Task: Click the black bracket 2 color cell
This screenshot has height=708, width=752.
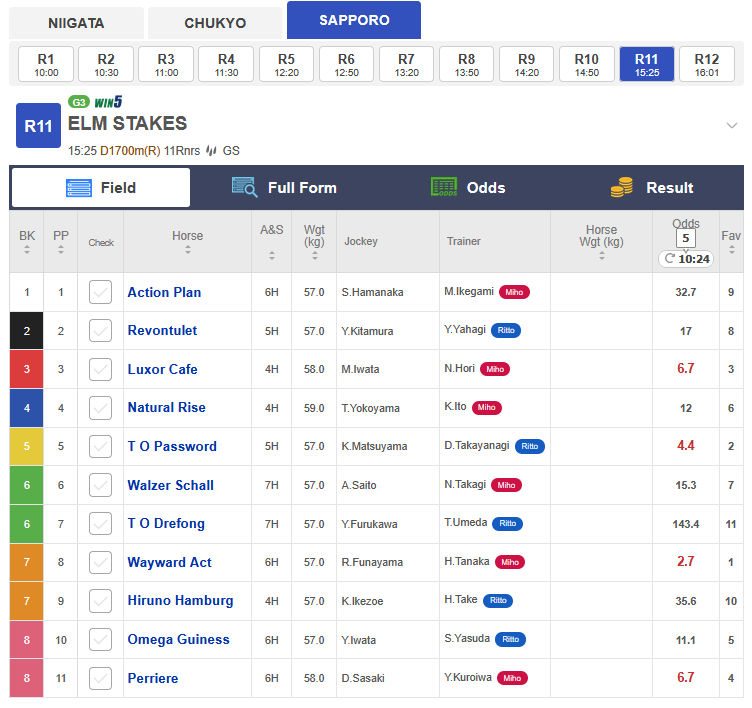Action: 26,331
